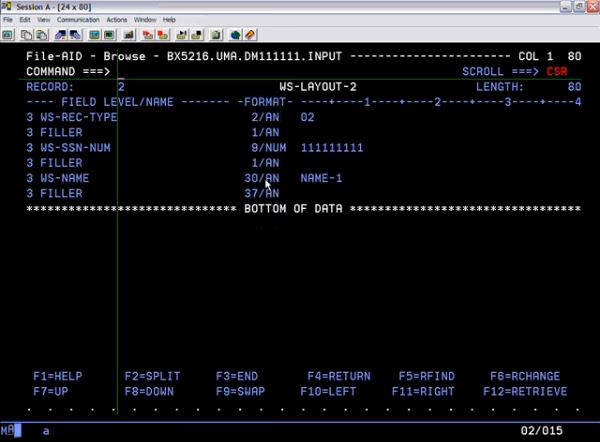Click the F3=END function key label

[237, 376]
